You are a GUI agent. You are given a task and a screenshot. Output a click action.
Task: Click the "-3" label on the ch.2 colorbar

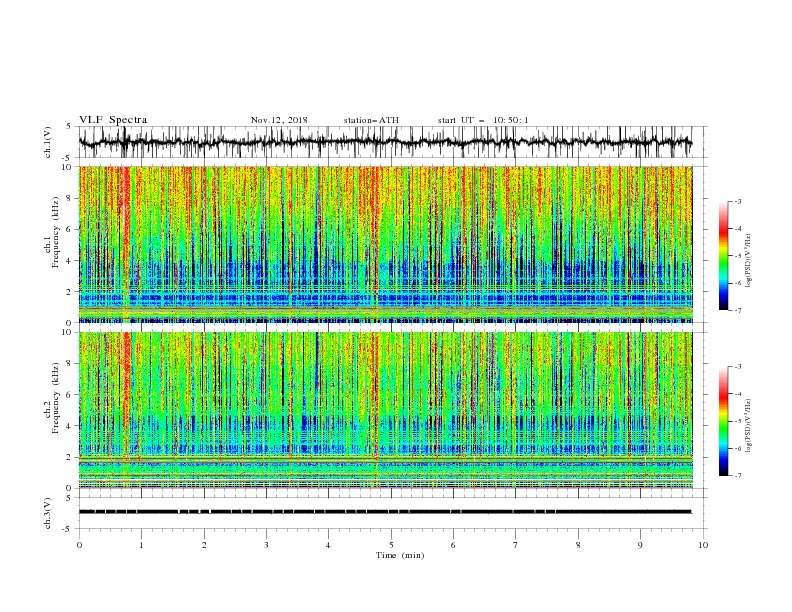click(737, 367)
